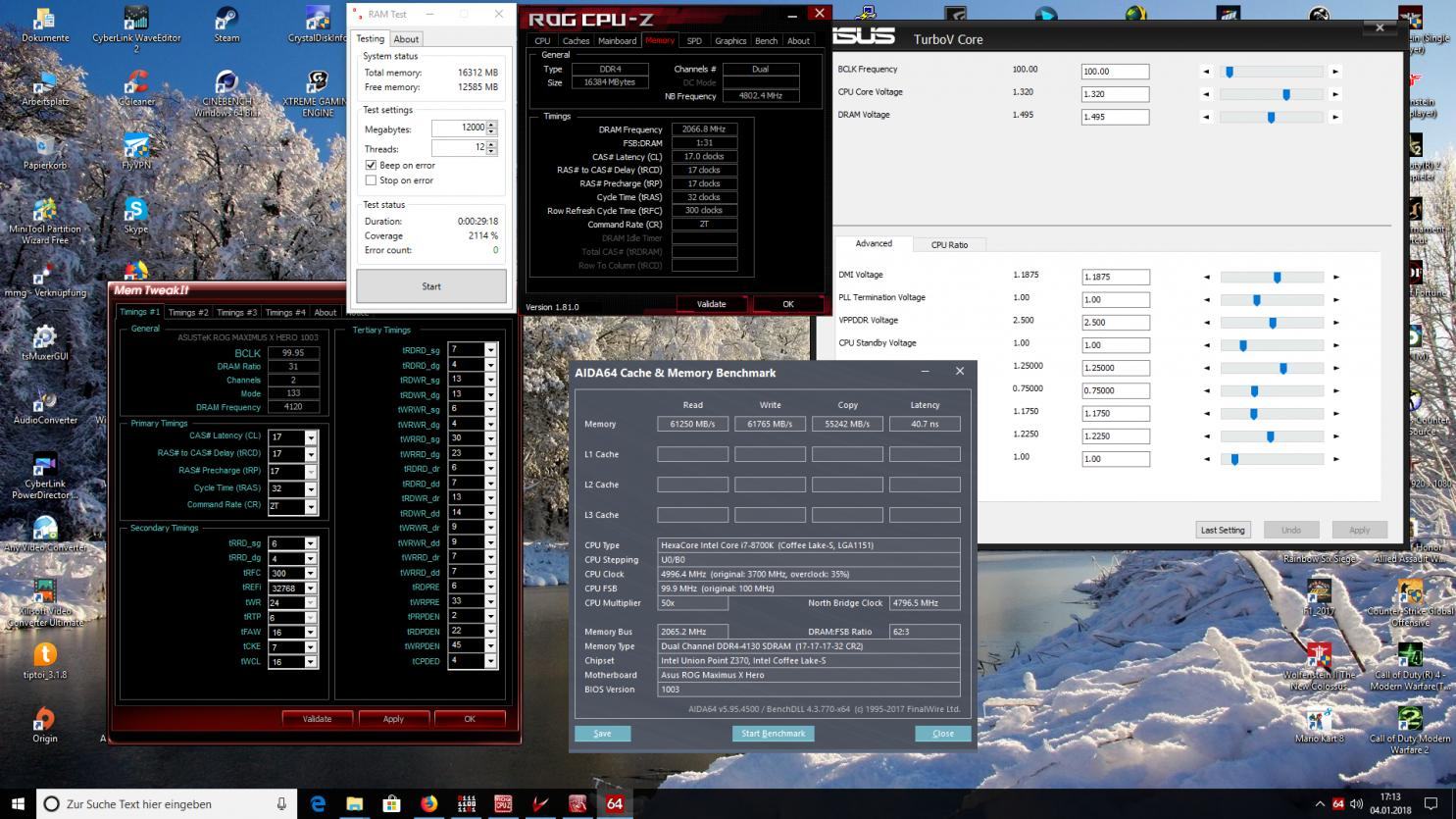Screen dimensions: 1456x819
Task: Open the Mainboard tab in ROG CPU-Z
Action: (617, 40)
